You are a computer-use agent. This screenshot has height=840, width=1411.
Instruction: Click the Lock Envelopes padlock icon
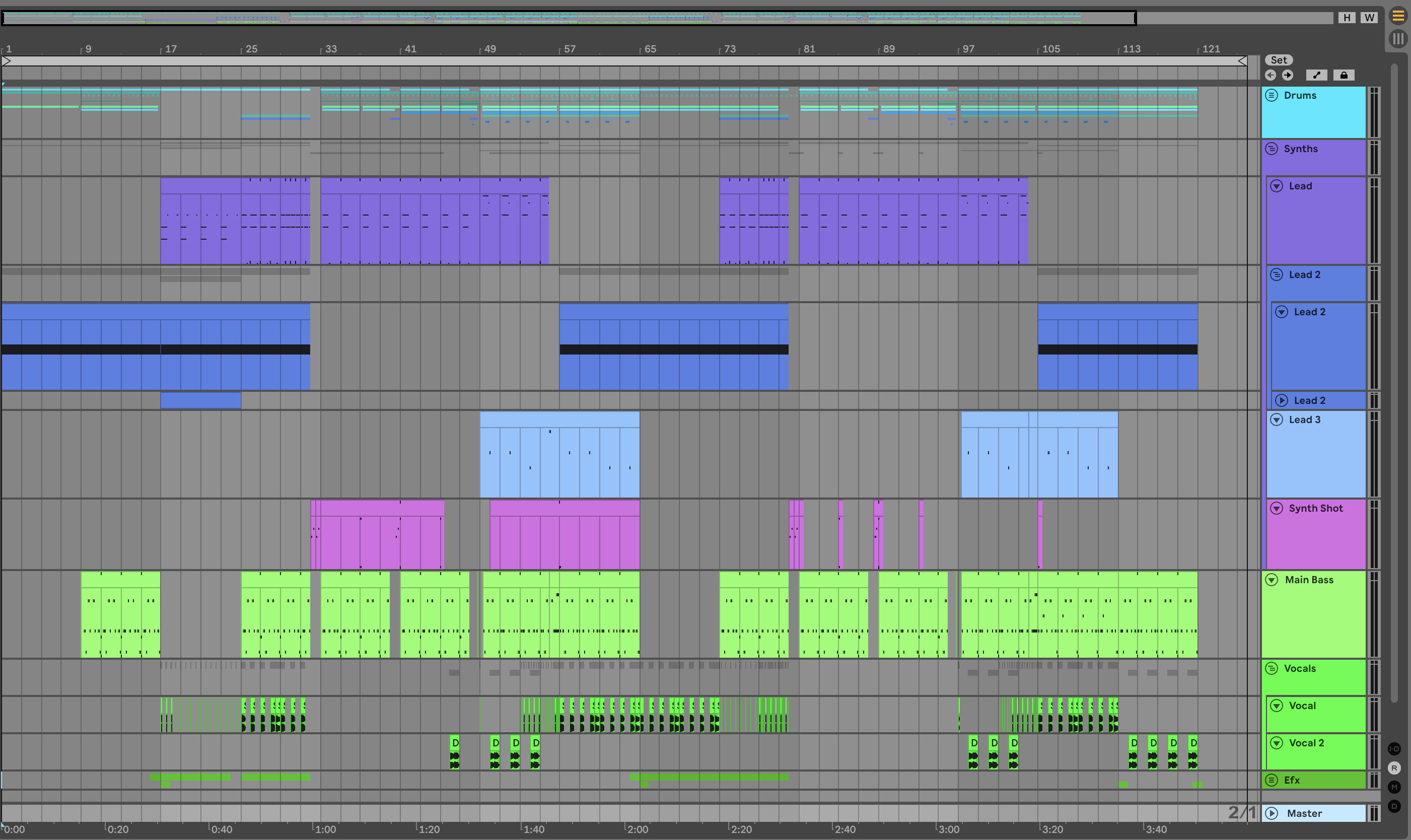(x=1344, y=75)
